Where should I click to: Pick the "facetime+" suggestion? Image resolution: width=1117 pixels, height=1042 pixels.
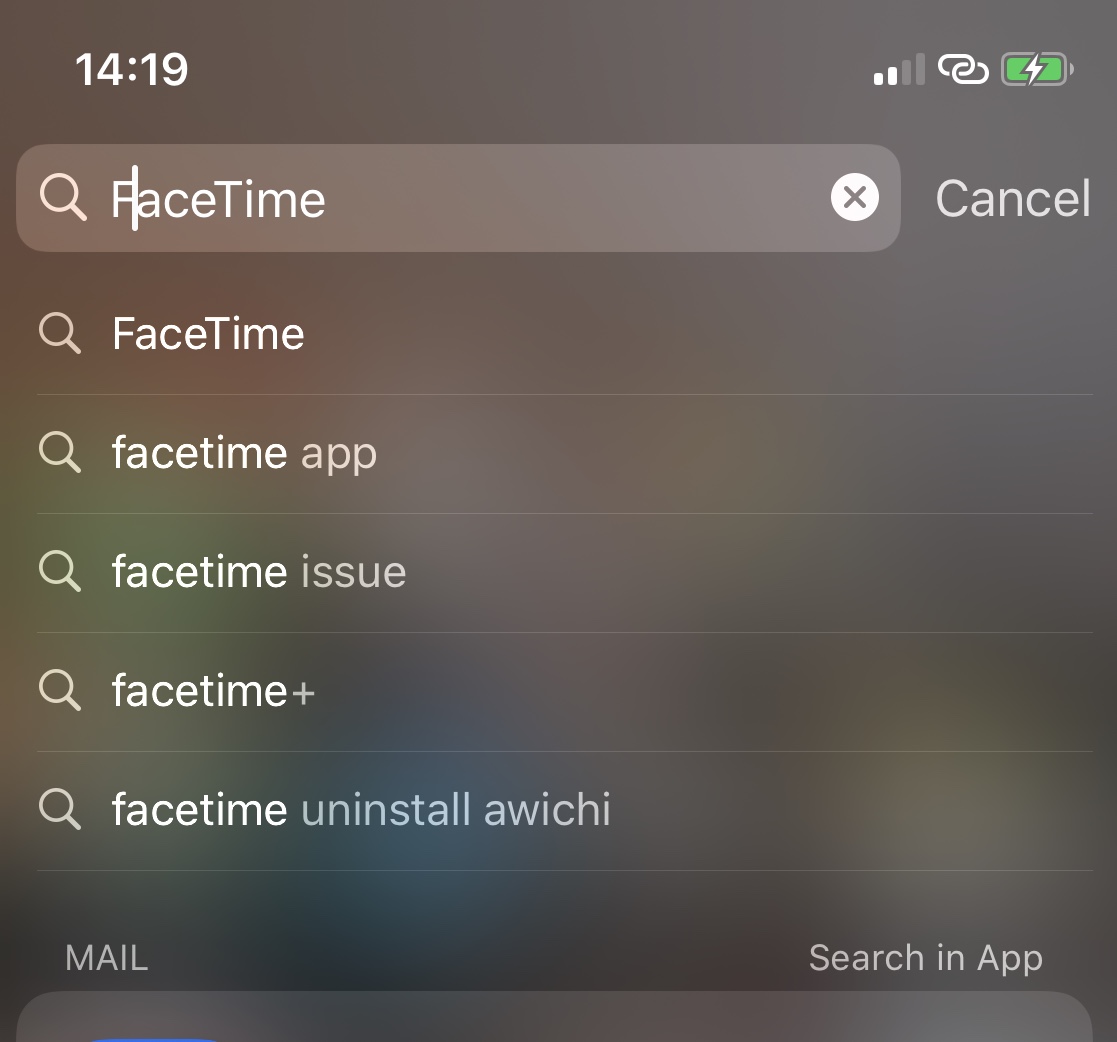[213, 691]
